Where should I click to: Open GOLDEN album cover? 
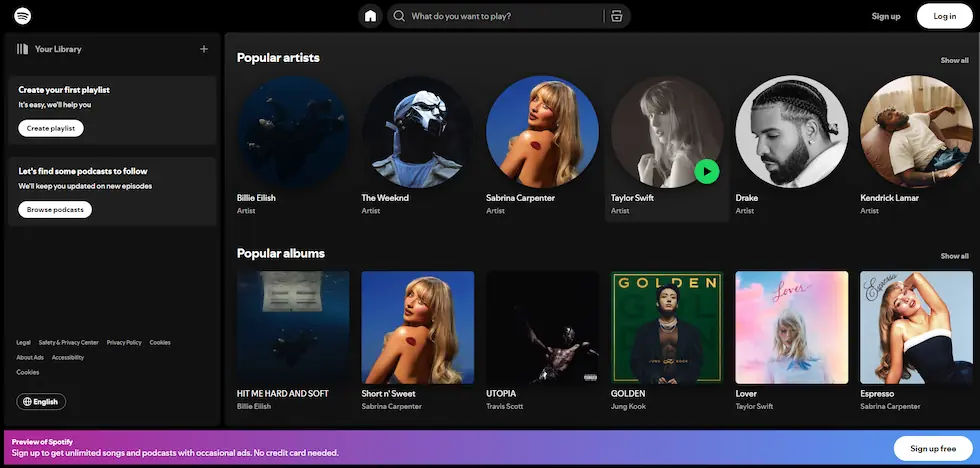(x=667, y=327)
